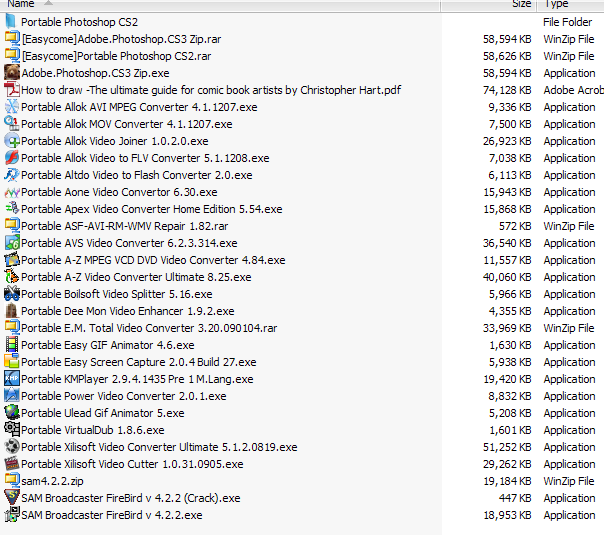The height and width of the screenshot is (535, 604).
Task: Click the Allok MOV Converter icon
Action: (x=12, y=123)
